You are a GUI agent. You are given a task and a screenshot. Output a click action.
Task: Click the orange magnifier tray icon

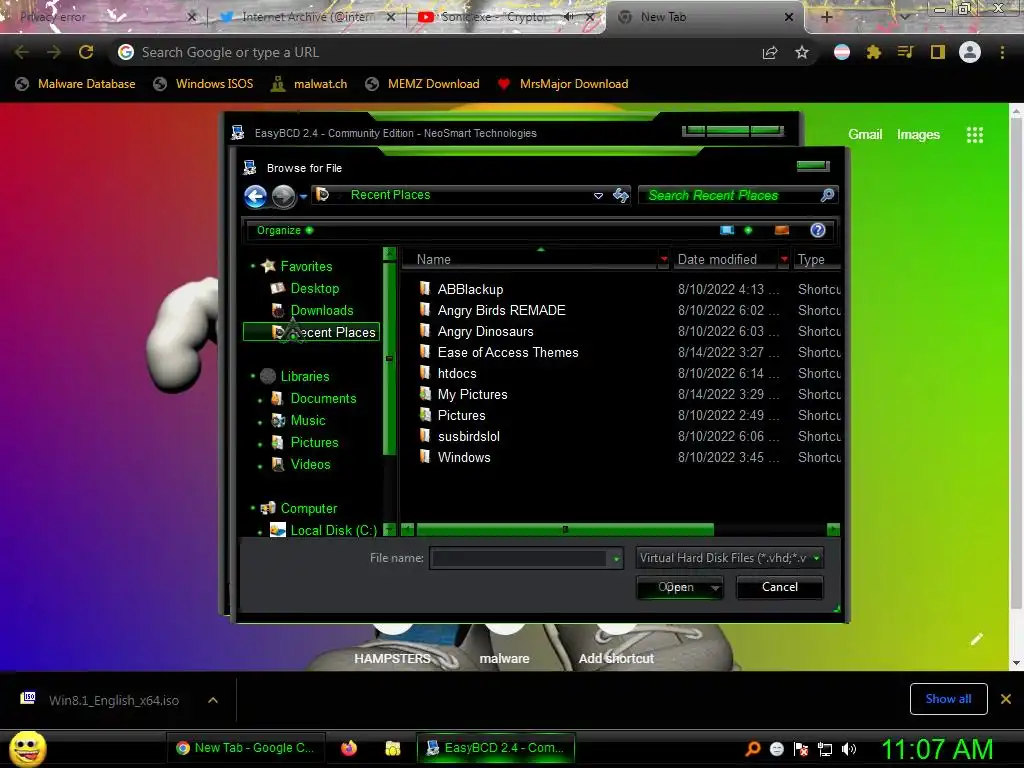[x=752, y=749]
